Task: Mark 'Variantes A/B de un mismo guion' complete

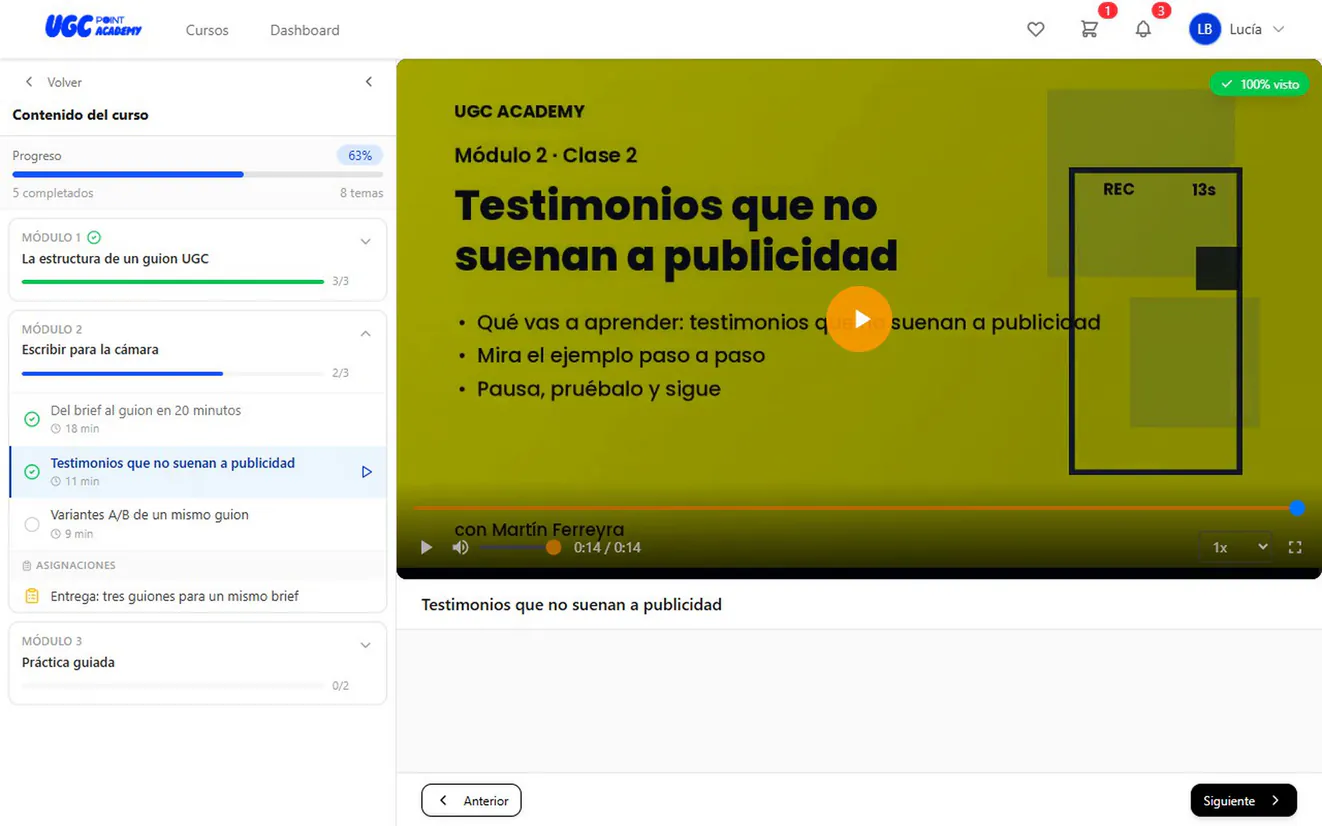Action: (32, 524)
